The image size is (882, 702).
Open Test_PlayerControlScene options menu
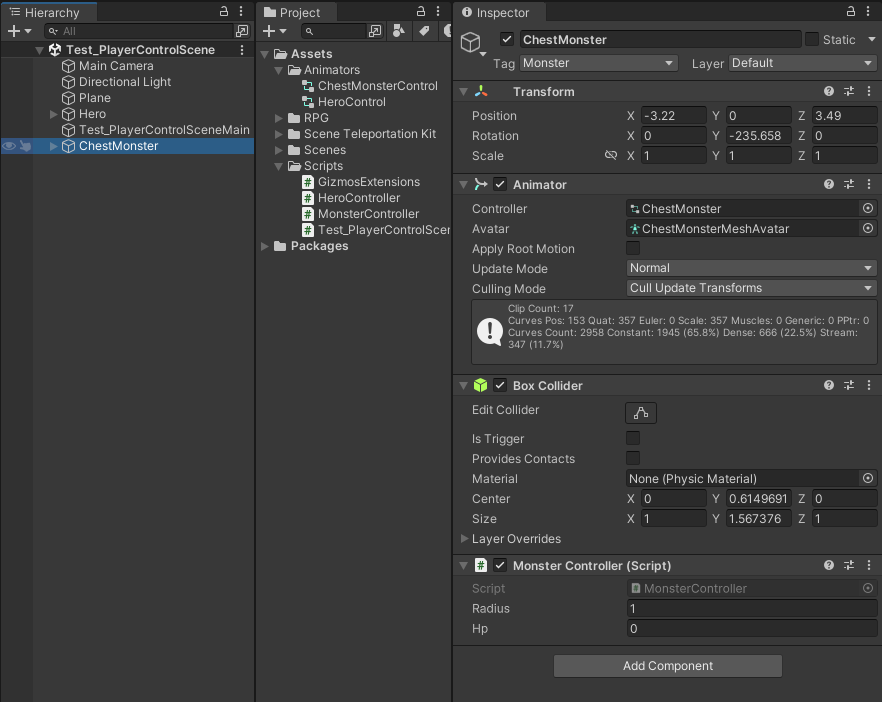pos(242,50)
